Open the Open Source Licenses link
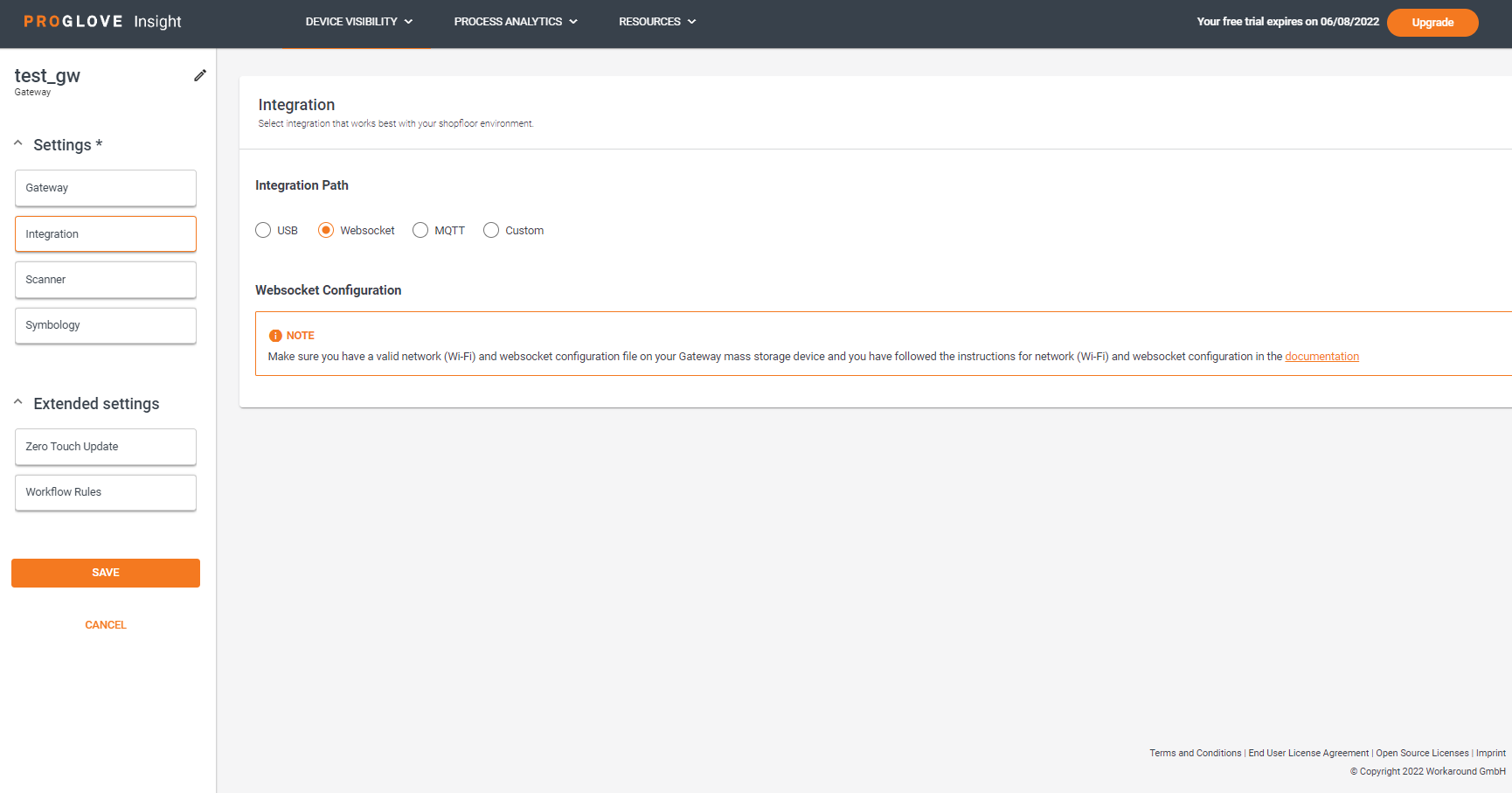 (1422, 753)
